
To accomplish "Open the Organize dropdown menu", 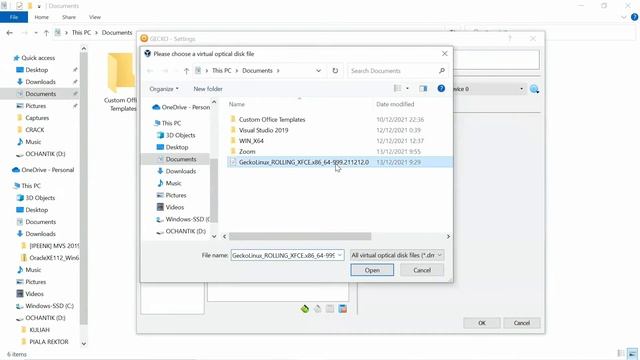I will [164, 89].
